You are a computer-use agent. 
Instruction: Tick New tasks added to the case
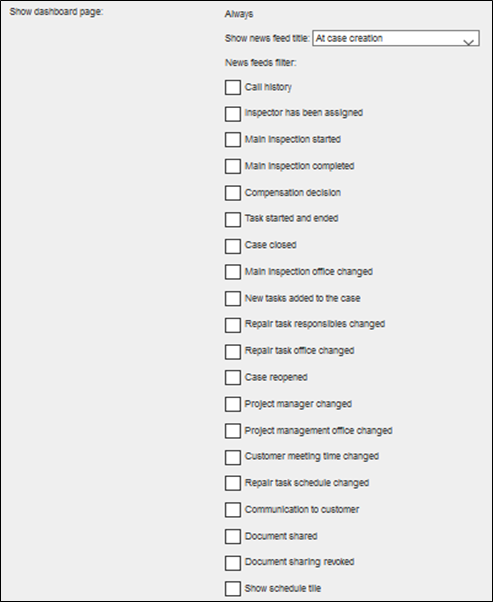click(x=233, y=299)
